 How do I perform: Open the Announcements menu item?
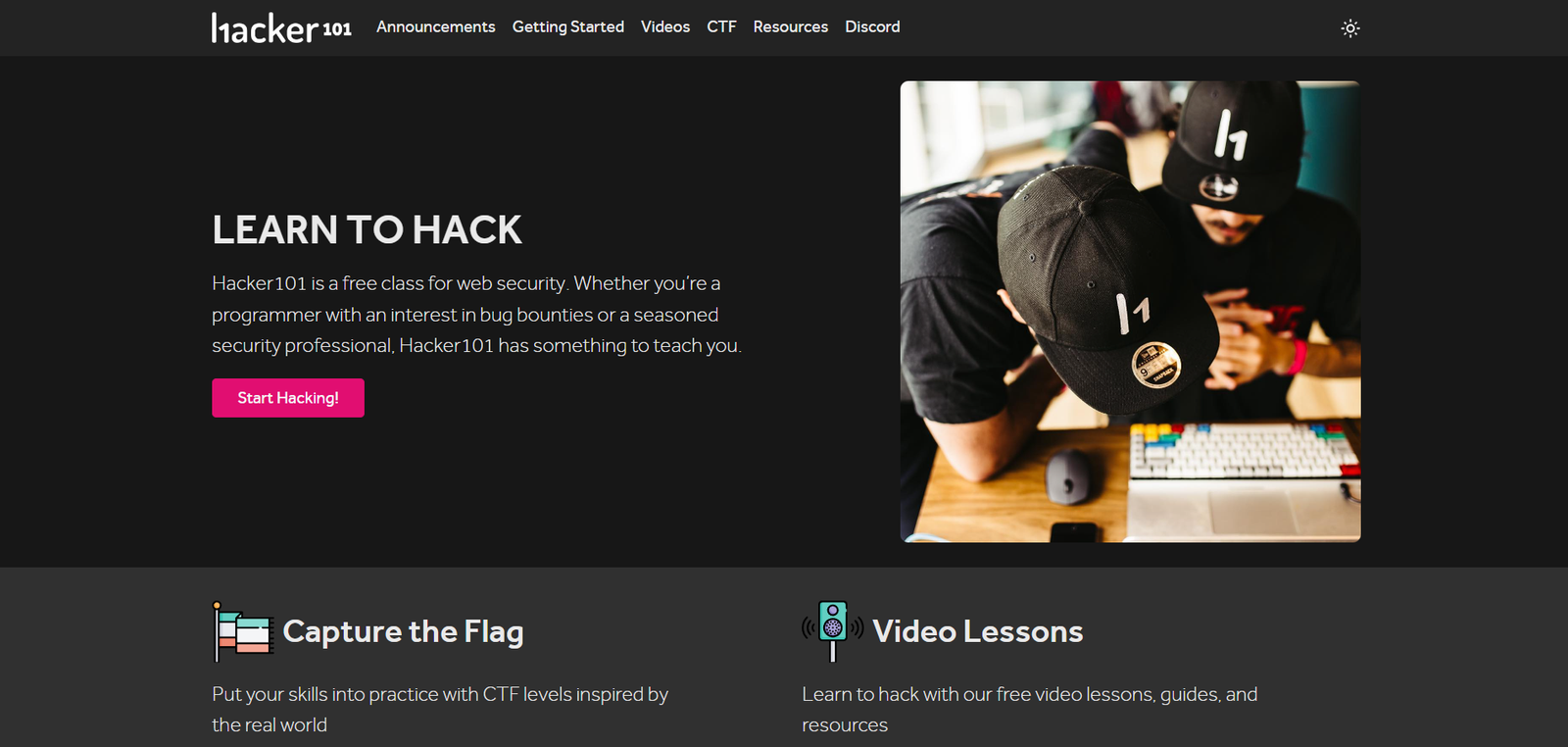(x=436, y=26)
